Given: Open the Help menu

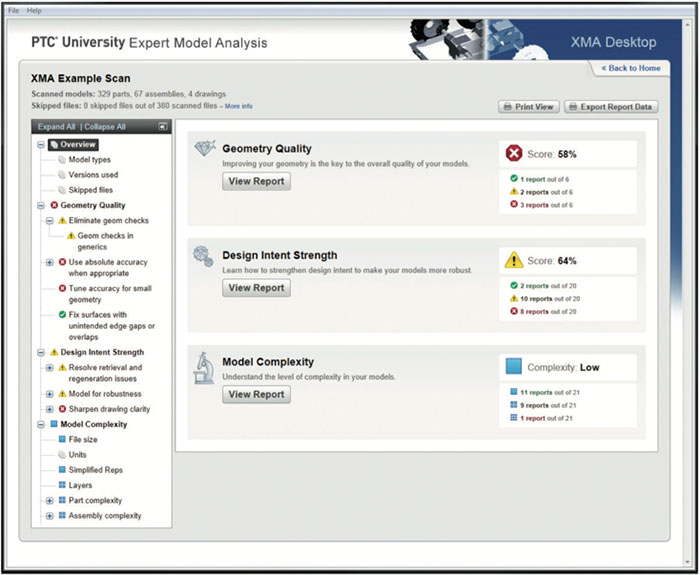Looking at the screenshot, I should [34, 10].
